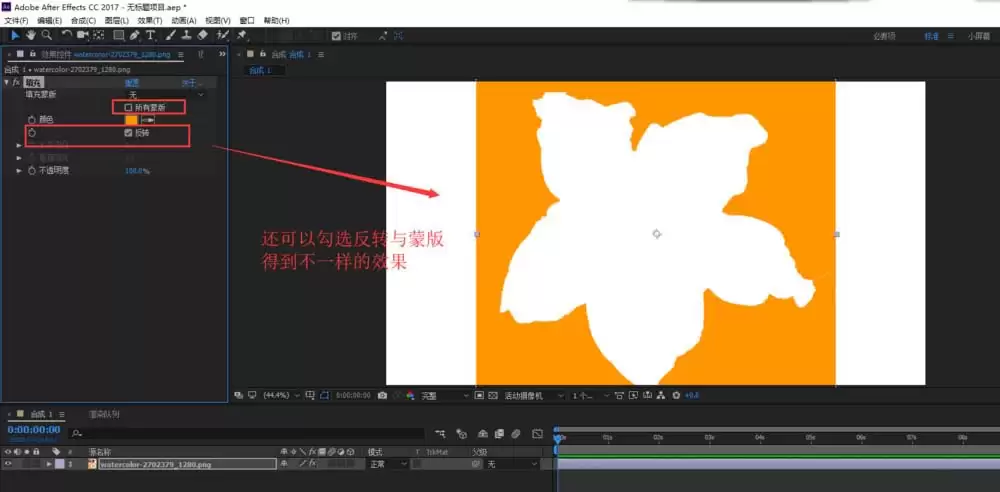Screen dimensions: 1000x492
Task: Open the 正常 blend mode dropdown
Action: [388, 464]
